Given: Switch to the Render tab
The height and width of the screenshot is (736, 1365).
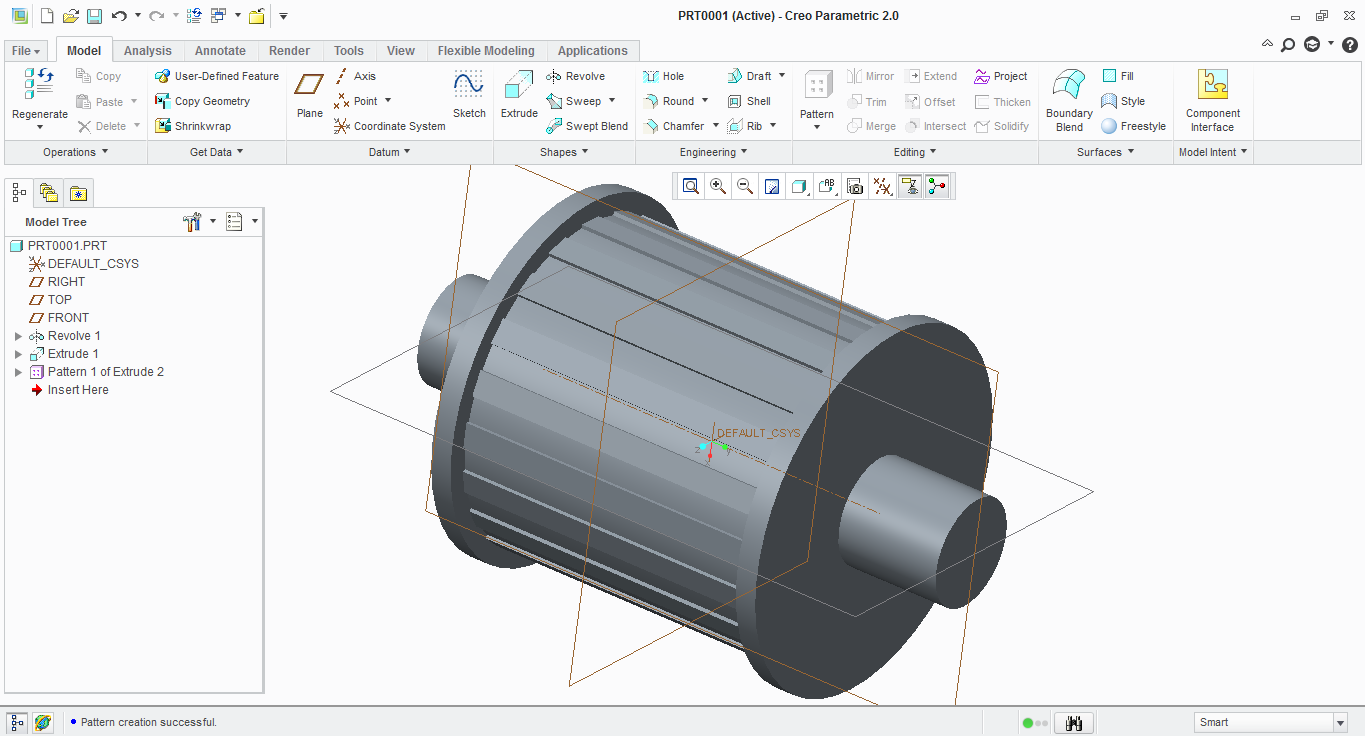Looking at the screenshot, I should (290, 51).
